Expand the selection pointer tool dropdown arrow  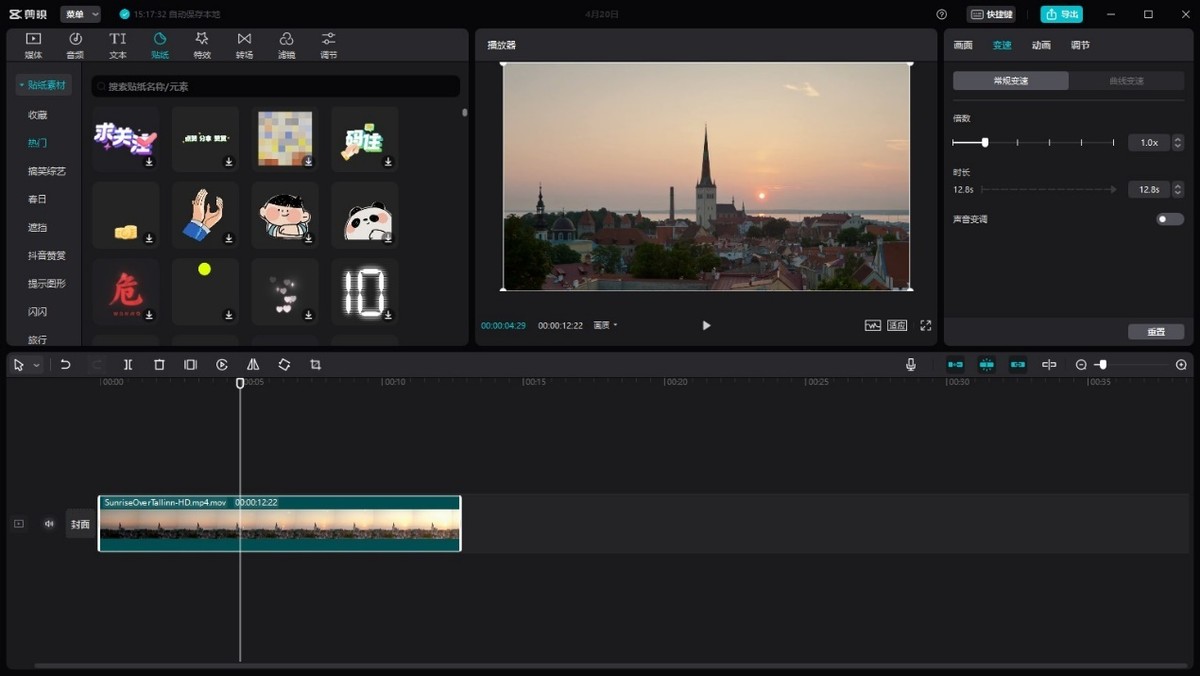click(x=37, y=366)
